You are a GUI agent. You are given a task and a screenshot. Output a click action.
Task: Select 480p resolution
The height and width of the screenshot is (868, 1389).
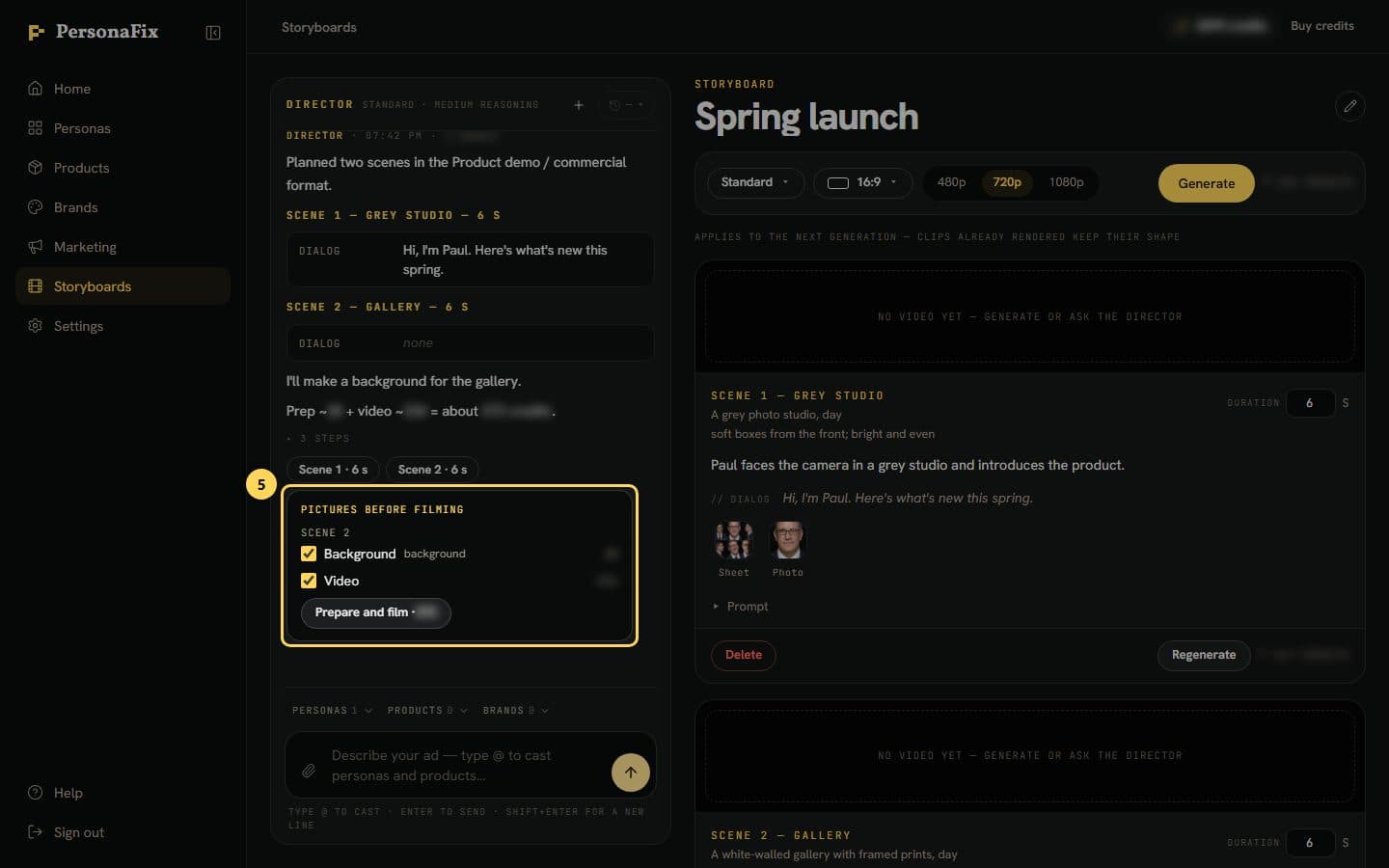coord(951,182)
